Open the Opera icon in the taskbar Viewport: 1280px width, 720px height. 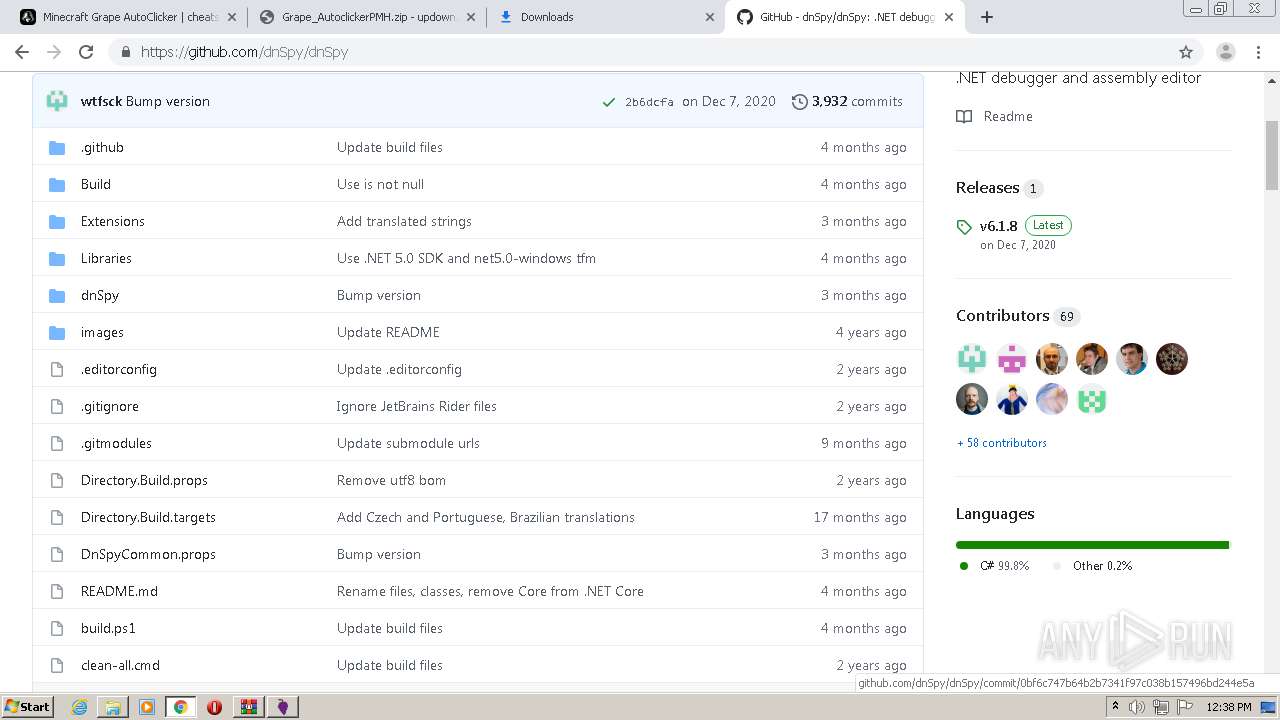pos(214,707)
